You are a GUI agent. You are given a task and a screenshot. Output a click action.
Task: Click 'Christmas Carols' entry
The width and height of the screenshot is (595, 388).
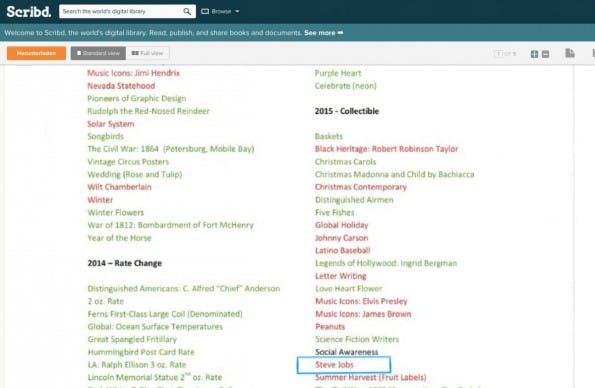[345, 162]
